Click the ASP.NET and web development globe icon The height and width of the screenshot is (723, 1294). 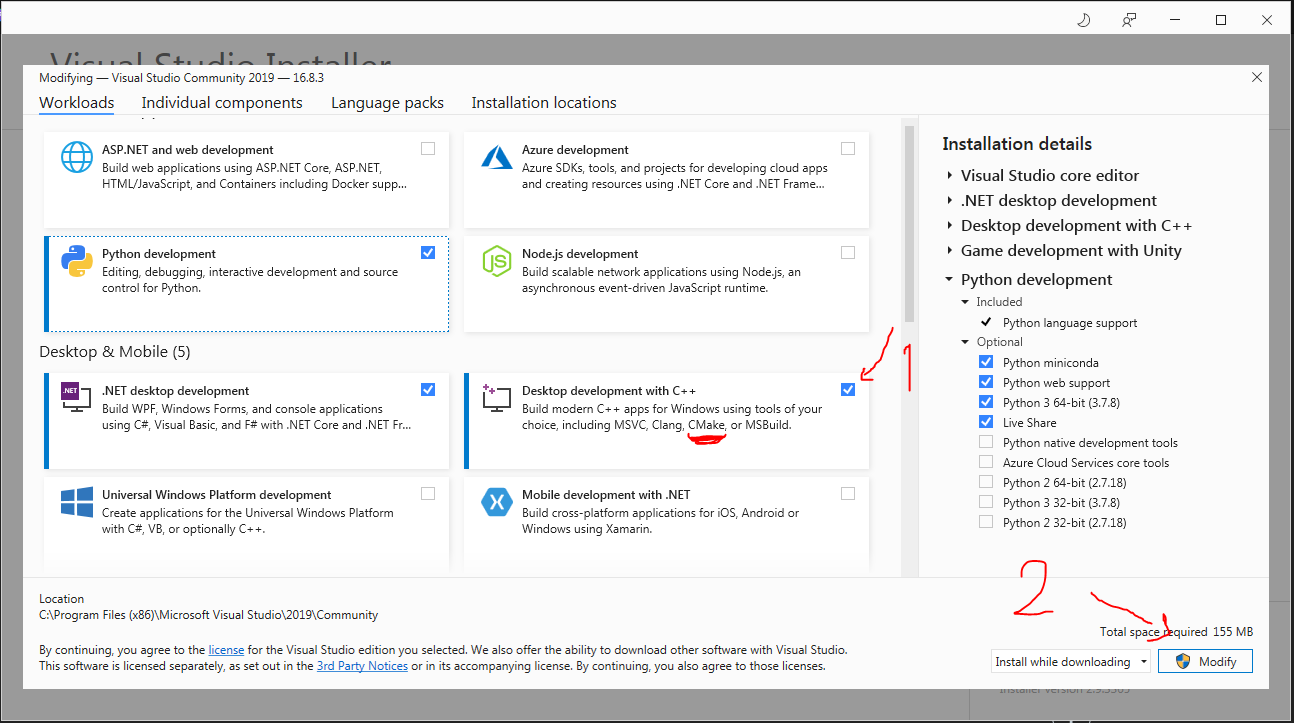77,157
